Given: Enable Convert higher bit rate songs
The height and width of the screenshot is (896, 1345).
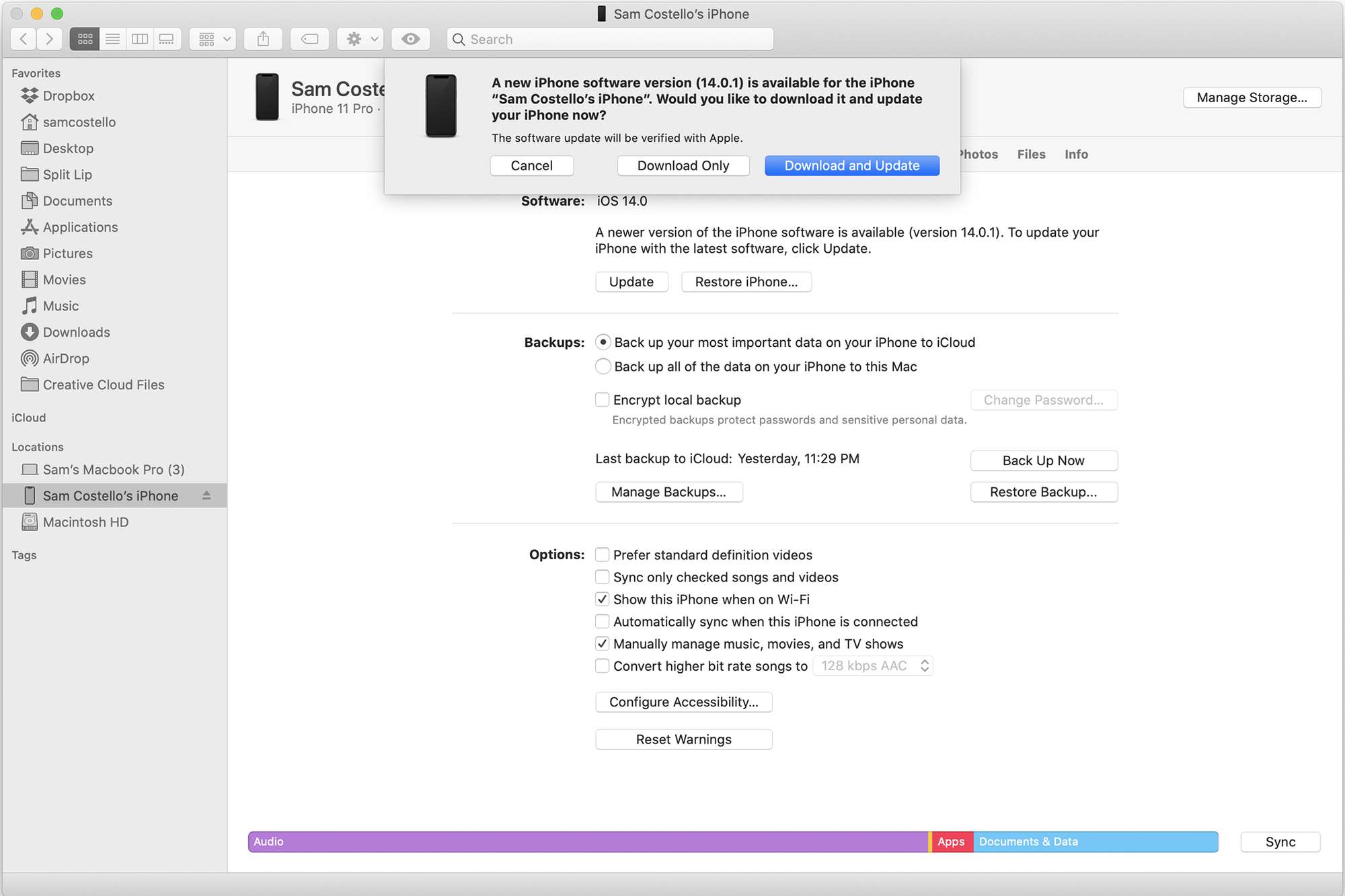Looking at the screenshot, I should (x=603, y=665).
